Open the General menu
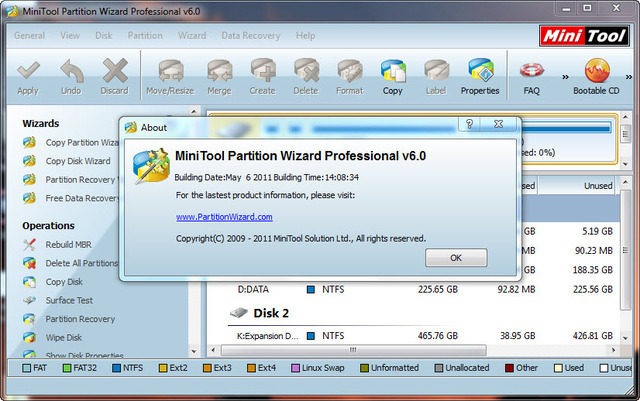 point(29,36)
